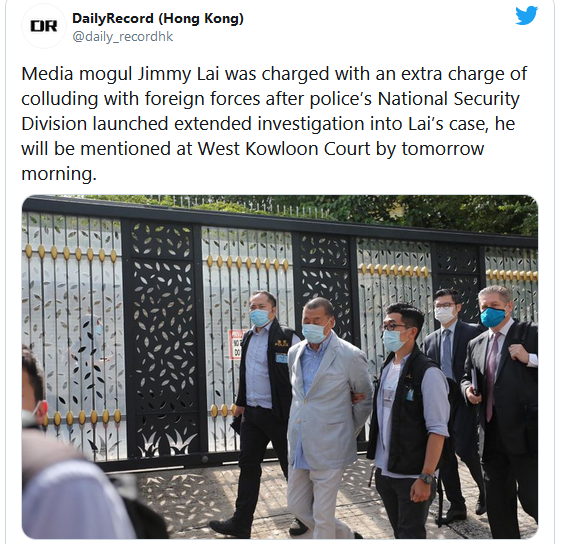Image resolution: width=573 pixels, height=544 pixels.
Task: Click the Twitter bird logo icon
Action: [x=526, y=15]
